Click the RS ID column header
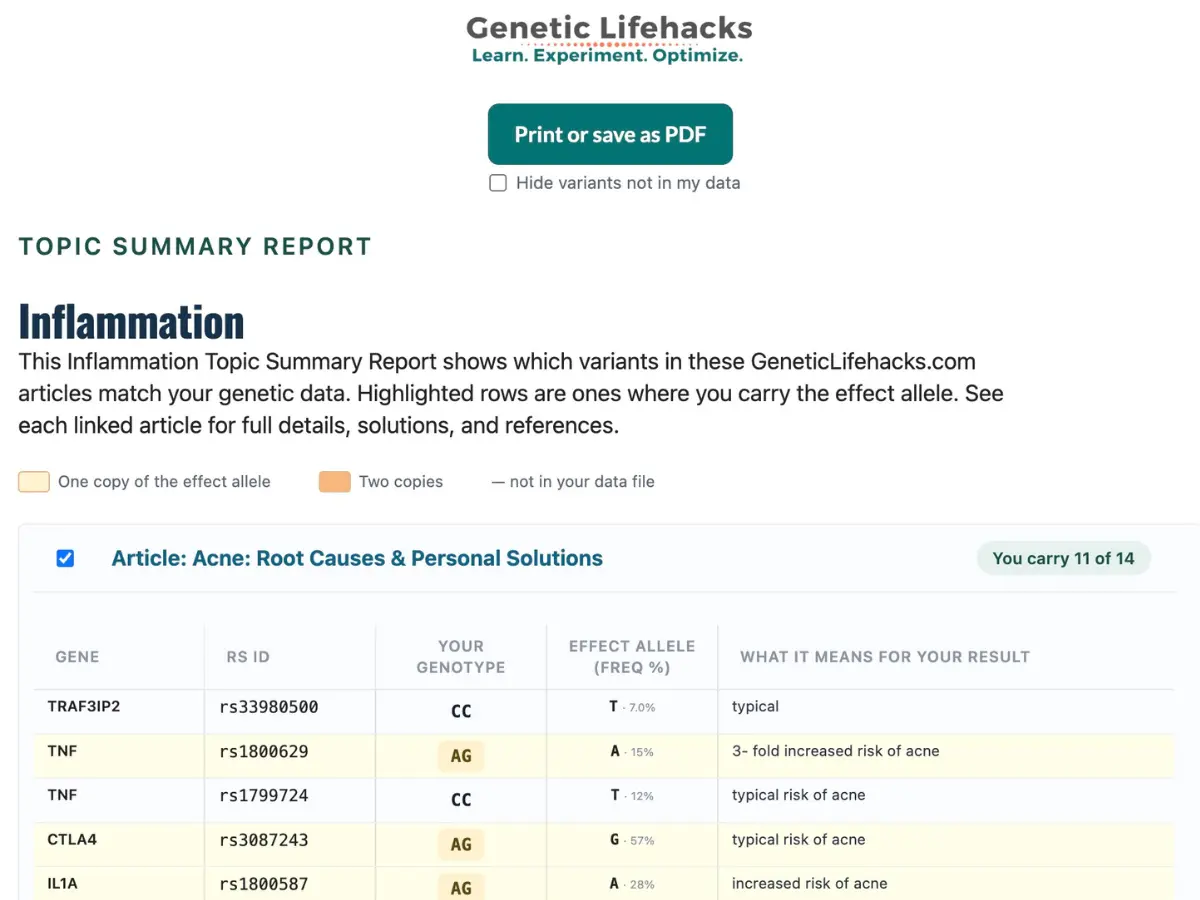The width and height of the screenshot is (1200, 900). coord(248,657)
